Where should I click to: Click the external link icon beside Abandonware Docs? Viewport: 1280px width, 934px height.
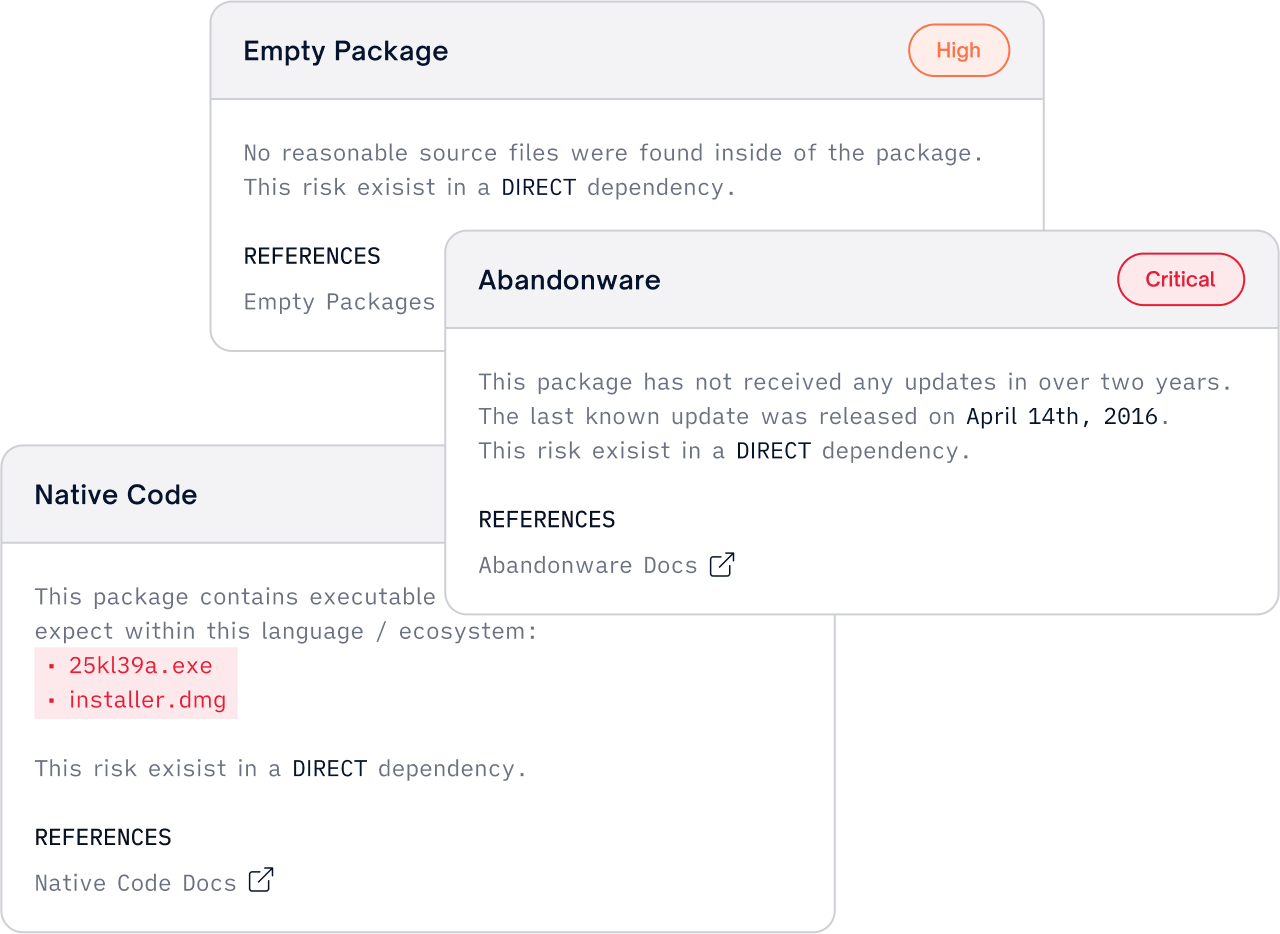click(722, 564)
